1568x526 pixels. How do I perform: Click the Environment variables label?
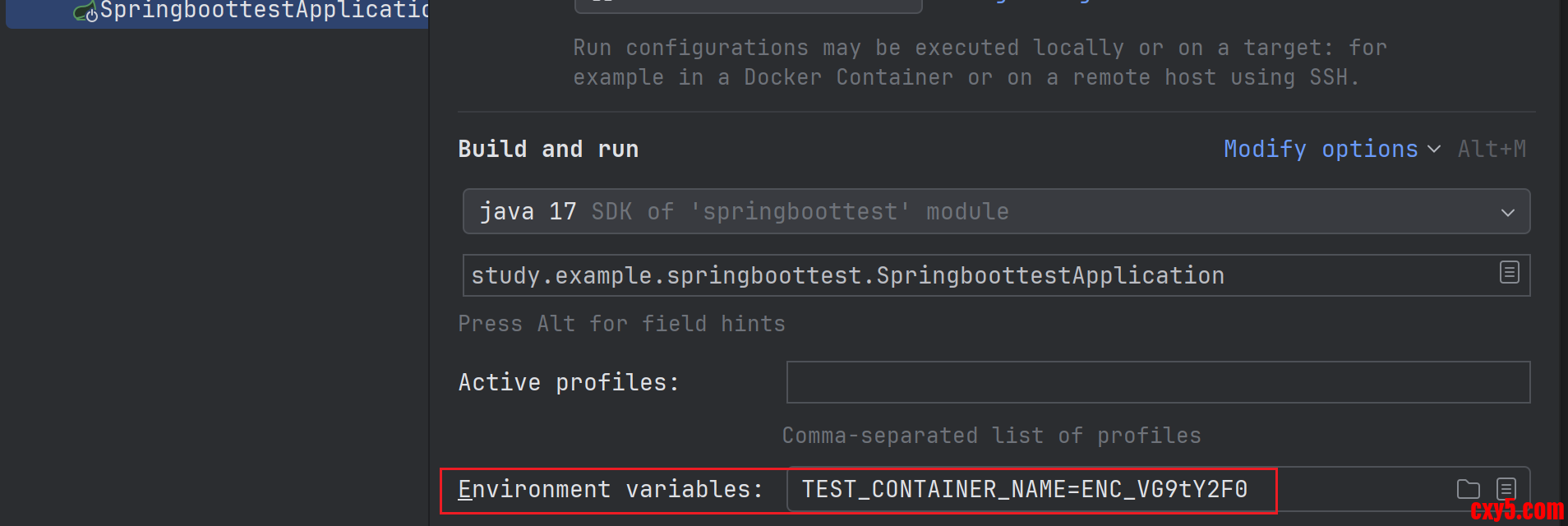(x=610, y=490)
